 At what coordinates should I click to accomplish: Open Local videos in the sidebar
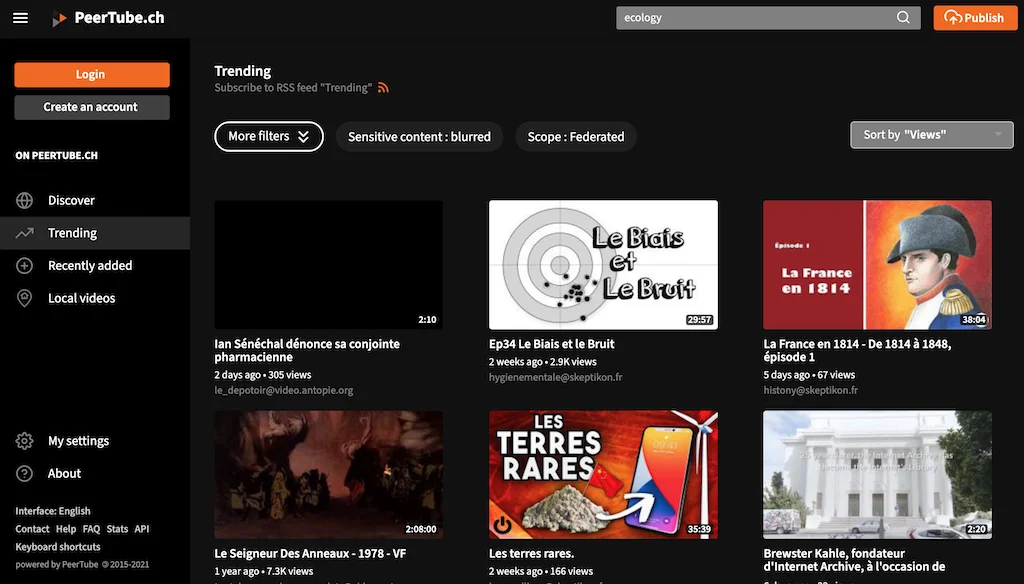click(x=95, y=299)
